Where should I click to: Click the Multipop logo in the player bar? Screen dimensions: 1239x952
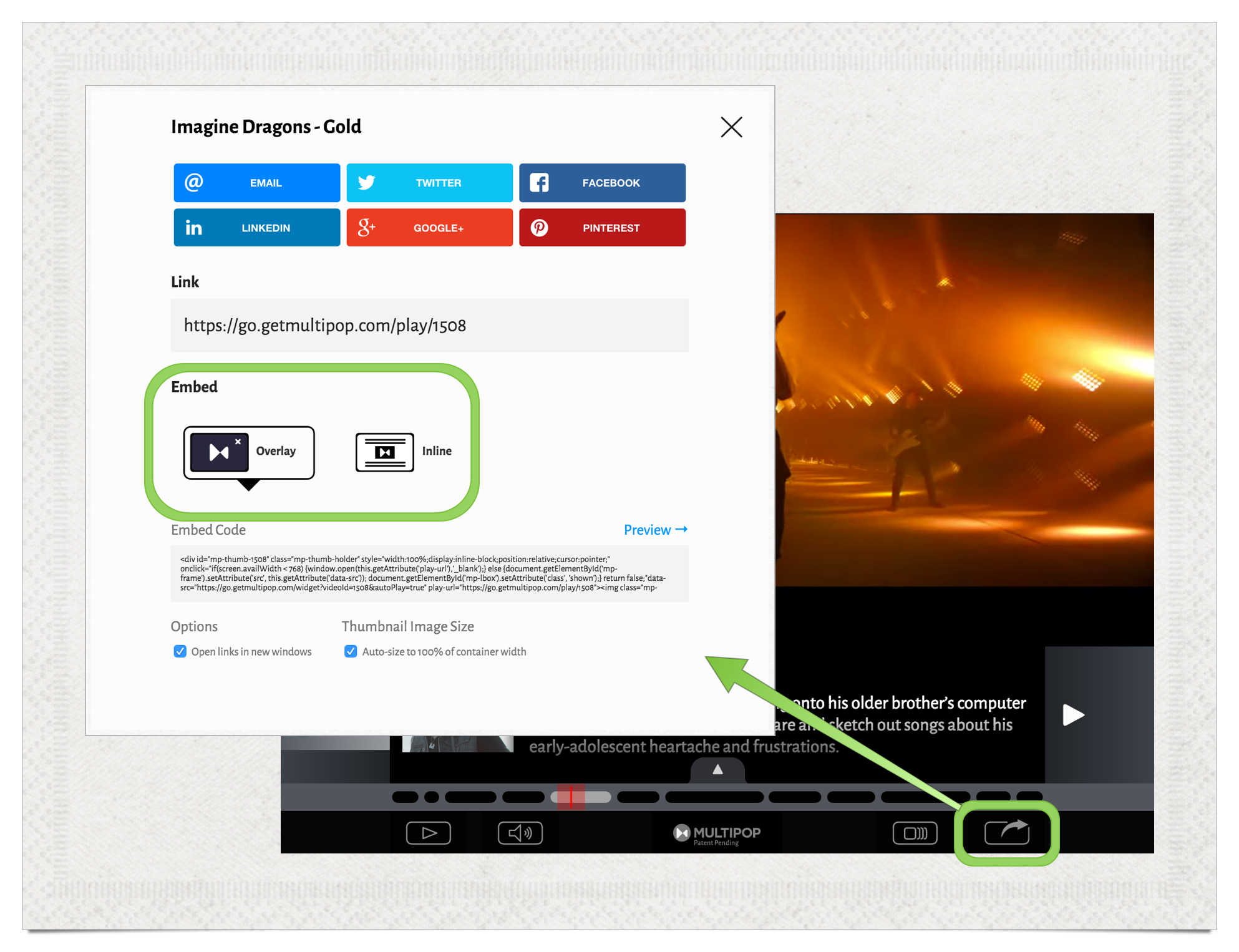(x=717, y=834)
